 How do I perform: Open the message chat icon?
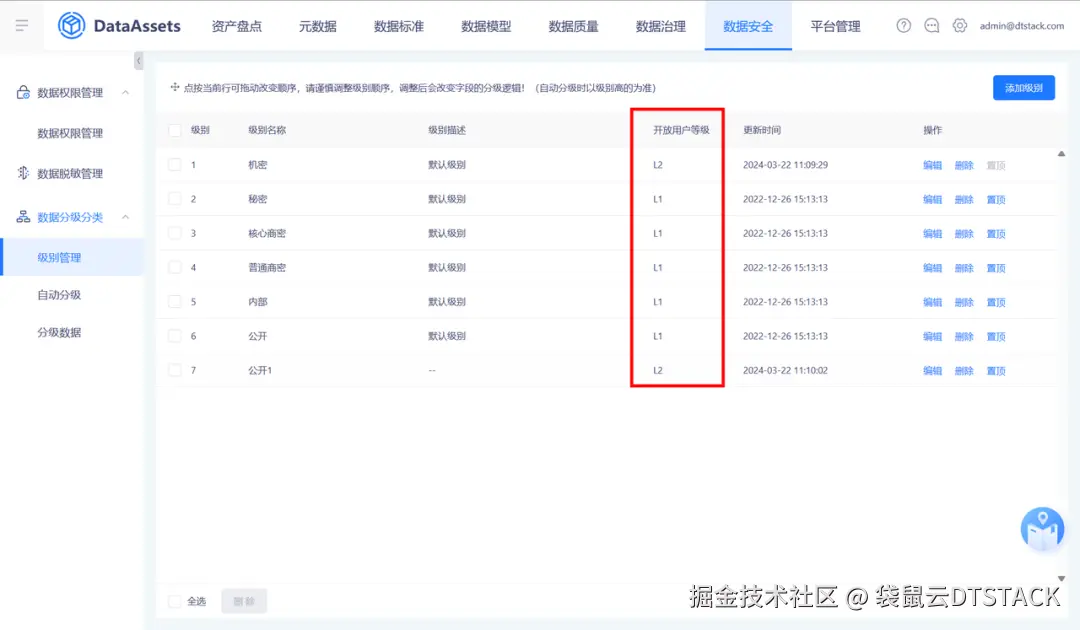click(931, 25)
